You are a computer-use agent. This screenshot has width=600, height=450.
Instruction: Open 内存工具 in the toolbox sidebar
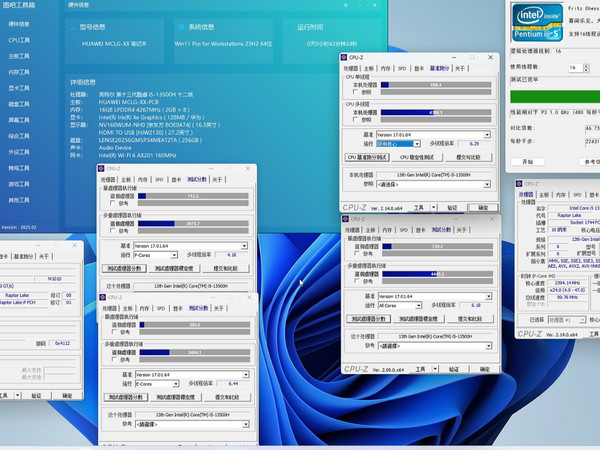point(19,72)
